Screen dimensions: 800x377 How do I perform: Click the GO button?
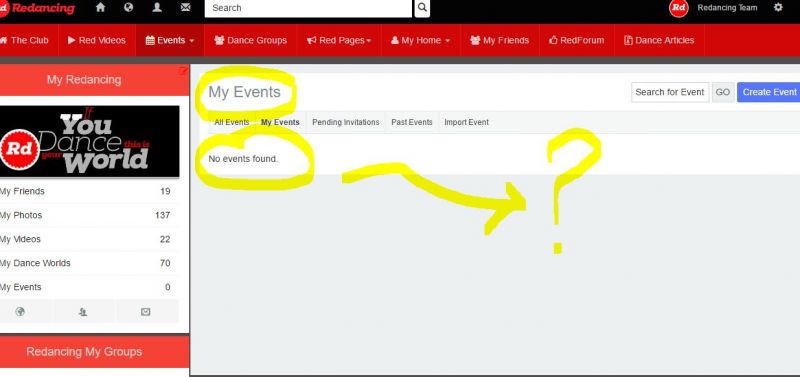(x=722, y=92)
